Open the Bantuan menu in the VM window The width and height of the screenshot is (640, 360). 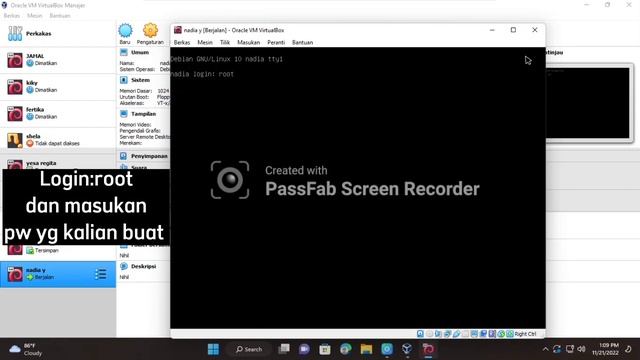click(x=302, y=42)
